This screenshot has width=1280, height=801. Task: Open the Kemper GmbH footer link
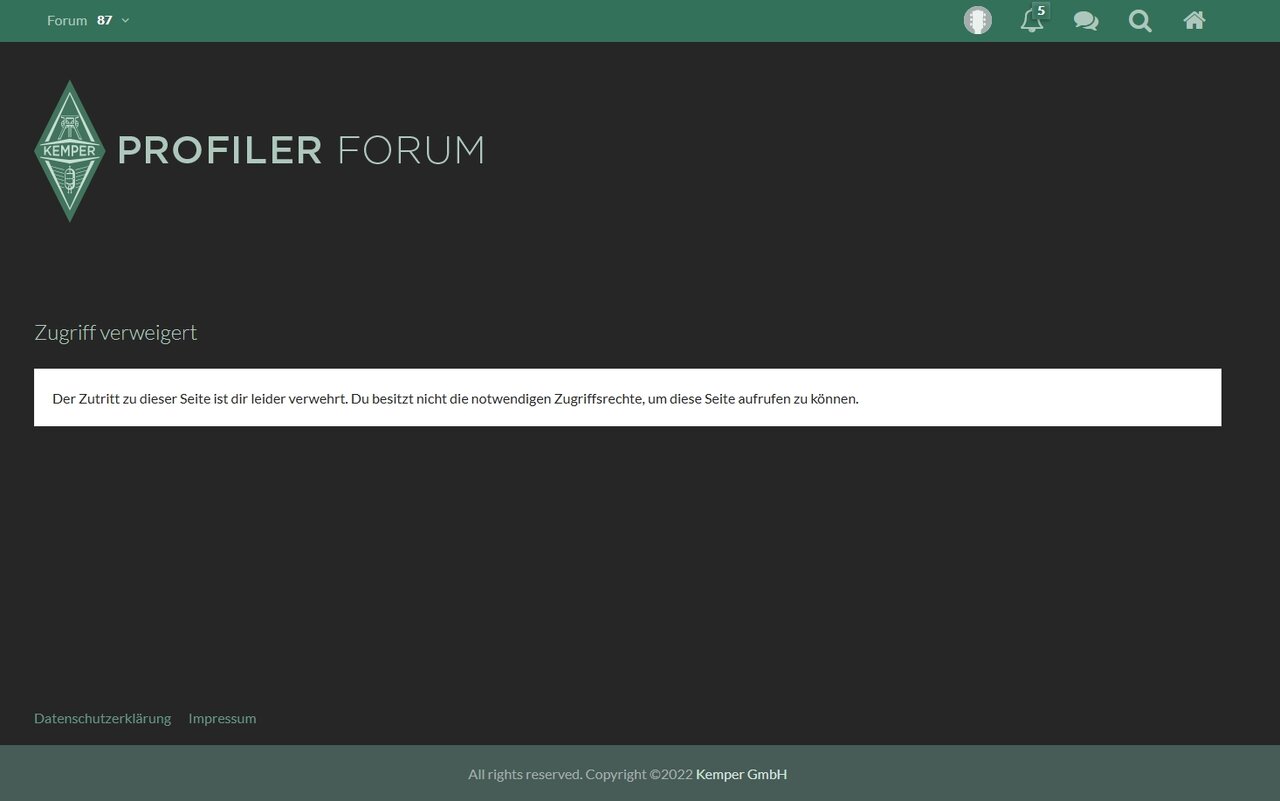click(x=741, y=774)
